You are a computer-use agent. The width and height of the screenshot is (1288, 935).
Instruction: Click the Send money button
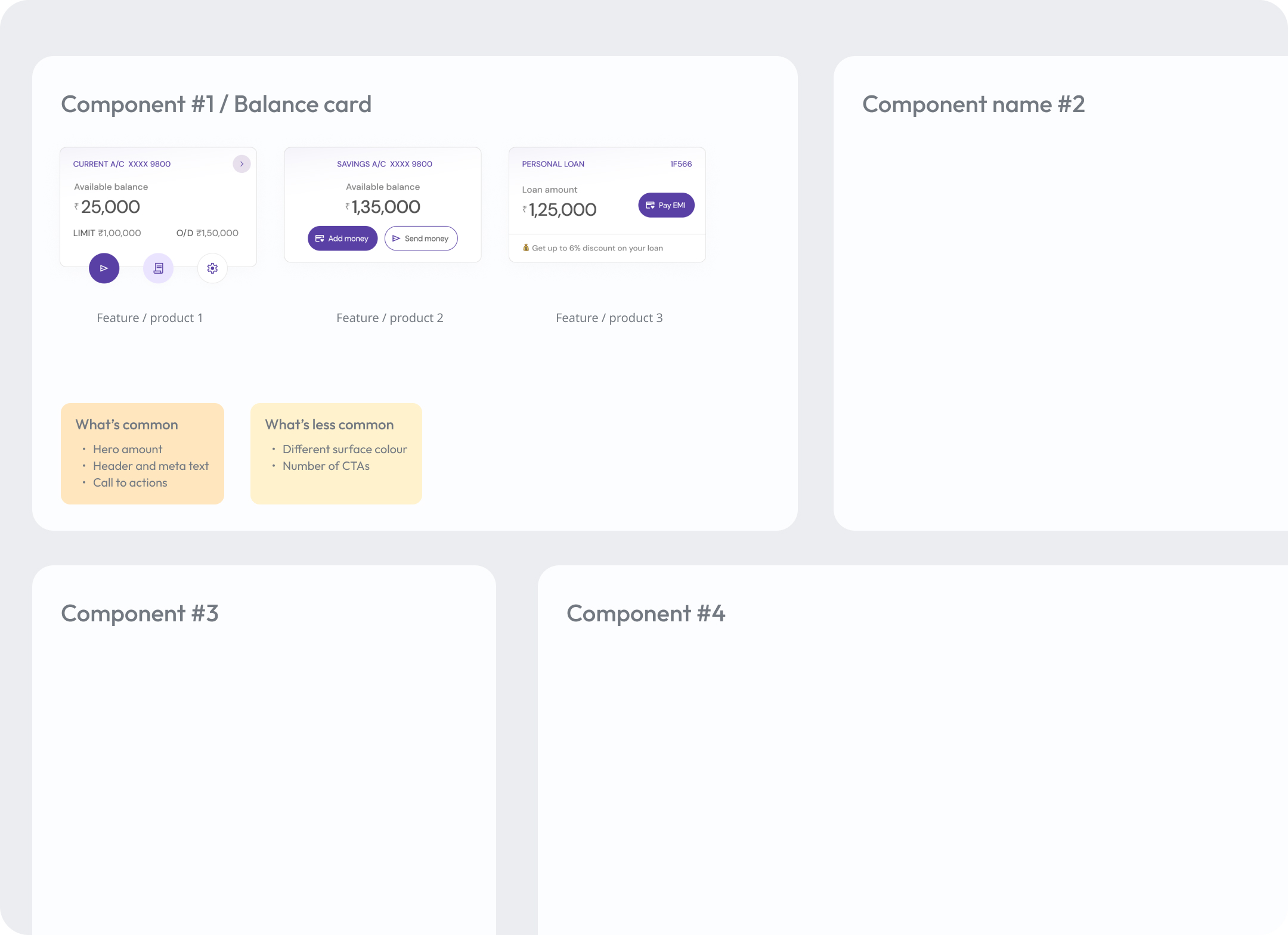[421, 239]
